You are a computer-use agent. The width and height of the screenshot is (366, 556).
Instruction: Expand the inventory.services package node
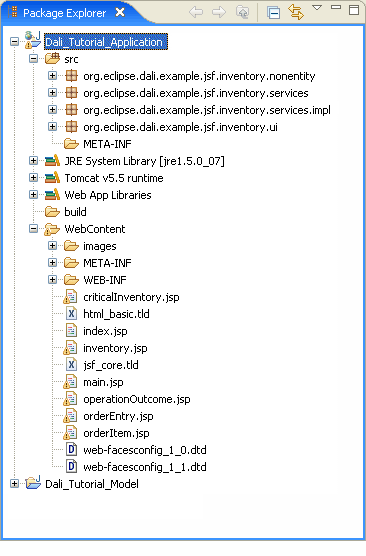pyautogui.click(x=52, y=93)
